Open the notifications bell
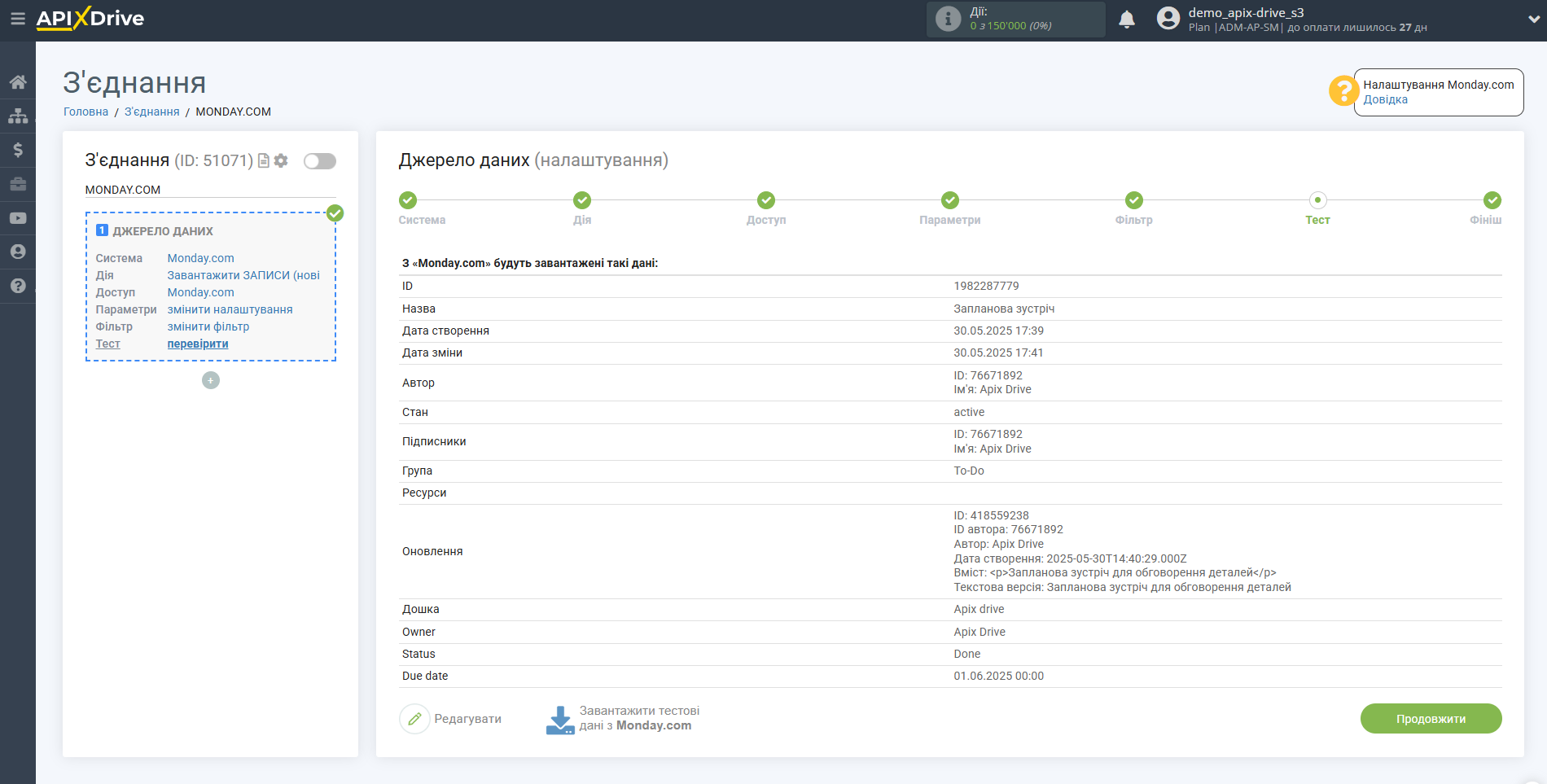 1127,20
